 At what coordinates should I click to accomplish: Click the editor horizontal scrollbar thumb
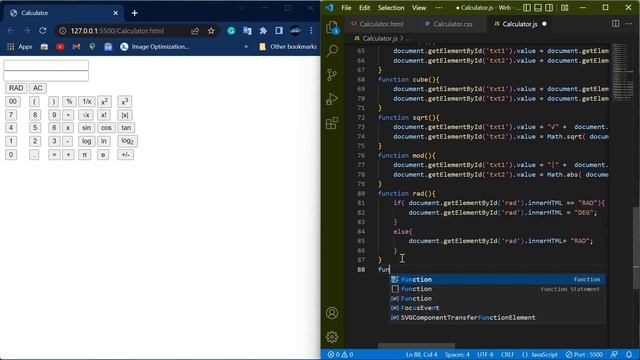click(x=416, y=346)
